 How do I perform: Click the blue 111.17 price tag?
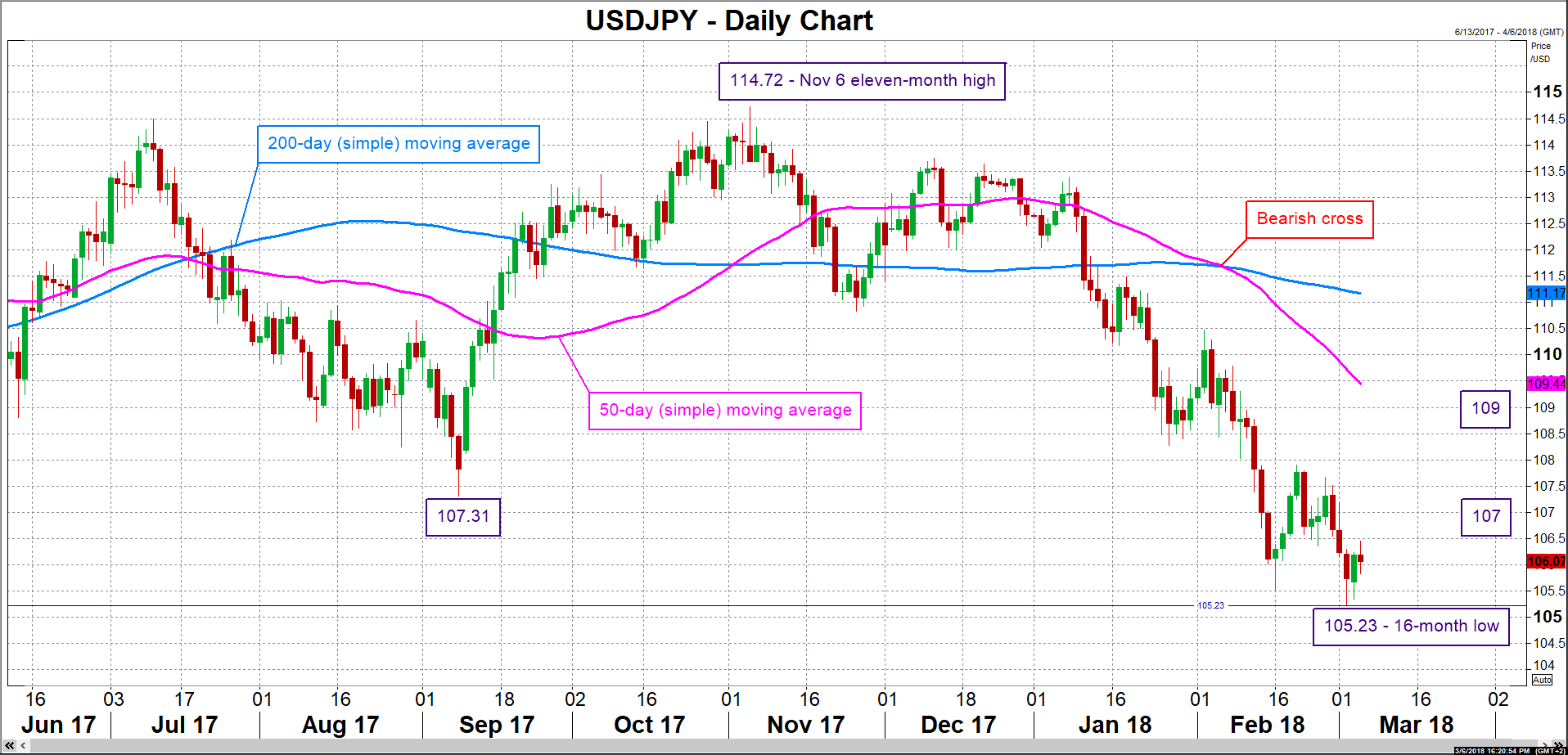pos(1546,293)
